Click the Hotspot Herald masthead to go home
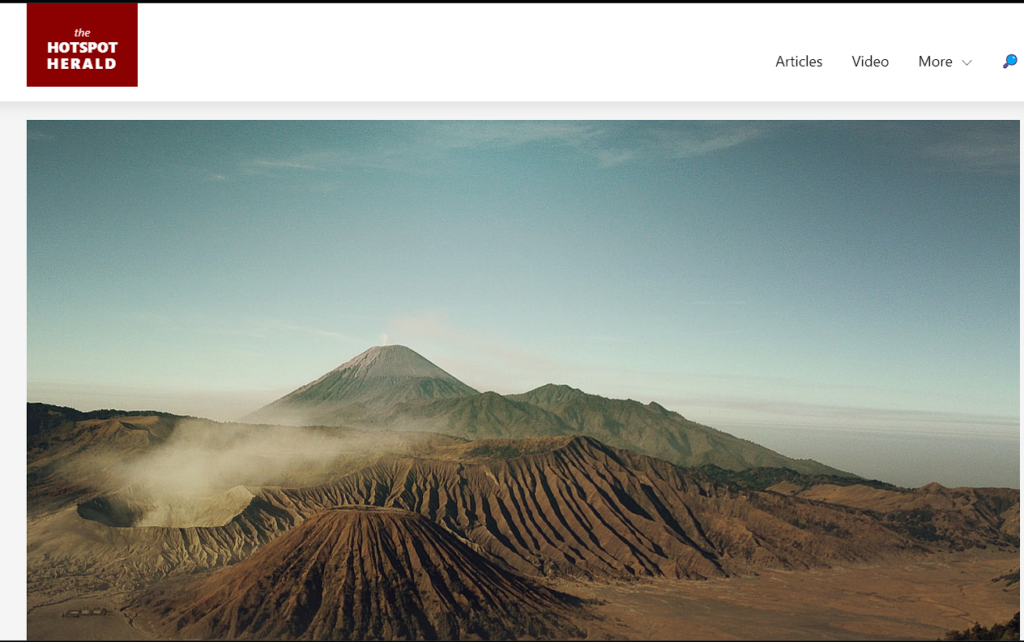The image size is (1024, 642). point(82,44)
